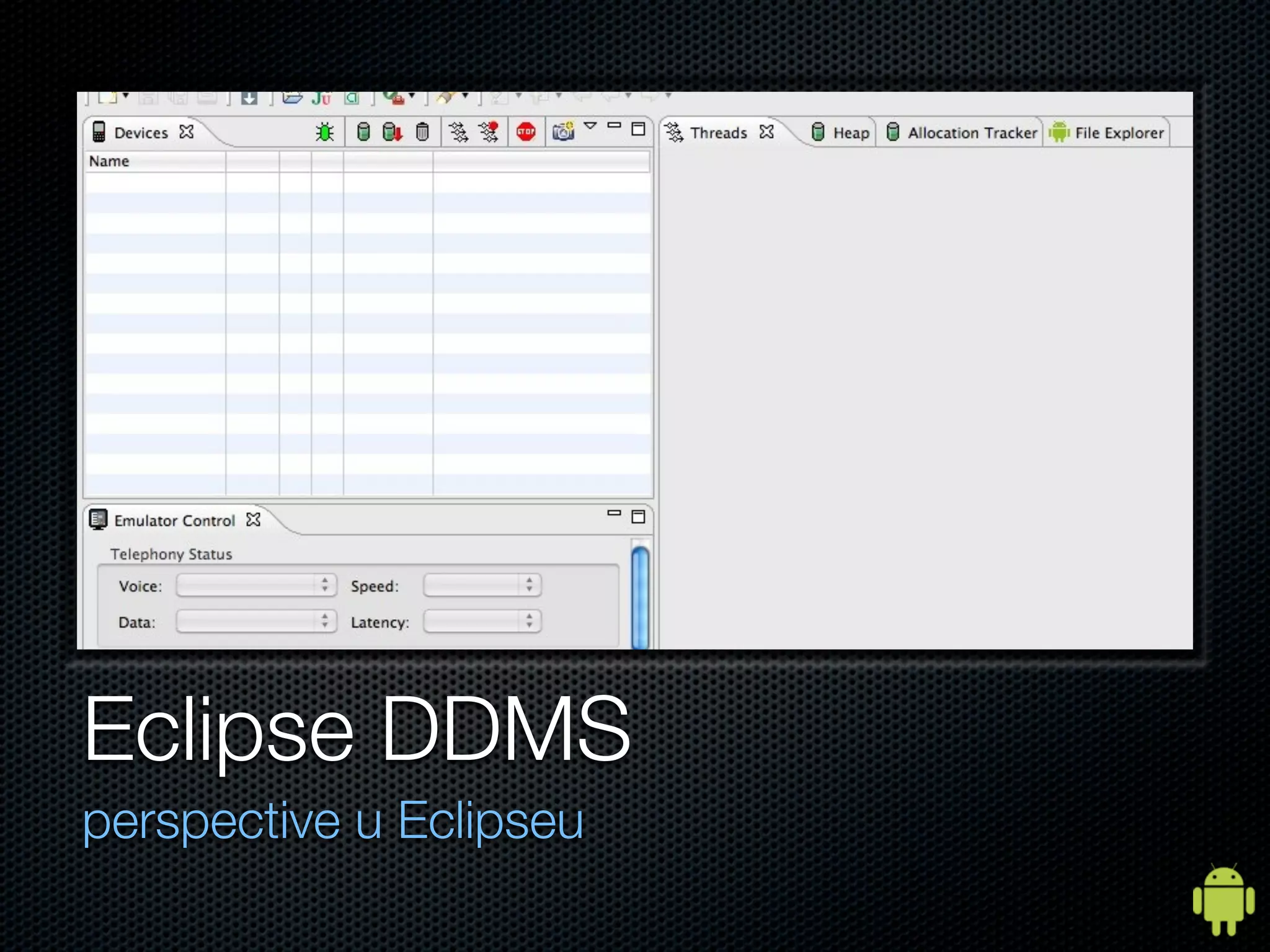Click the Name column header
1270x952 pixels.
coord(155,161)
